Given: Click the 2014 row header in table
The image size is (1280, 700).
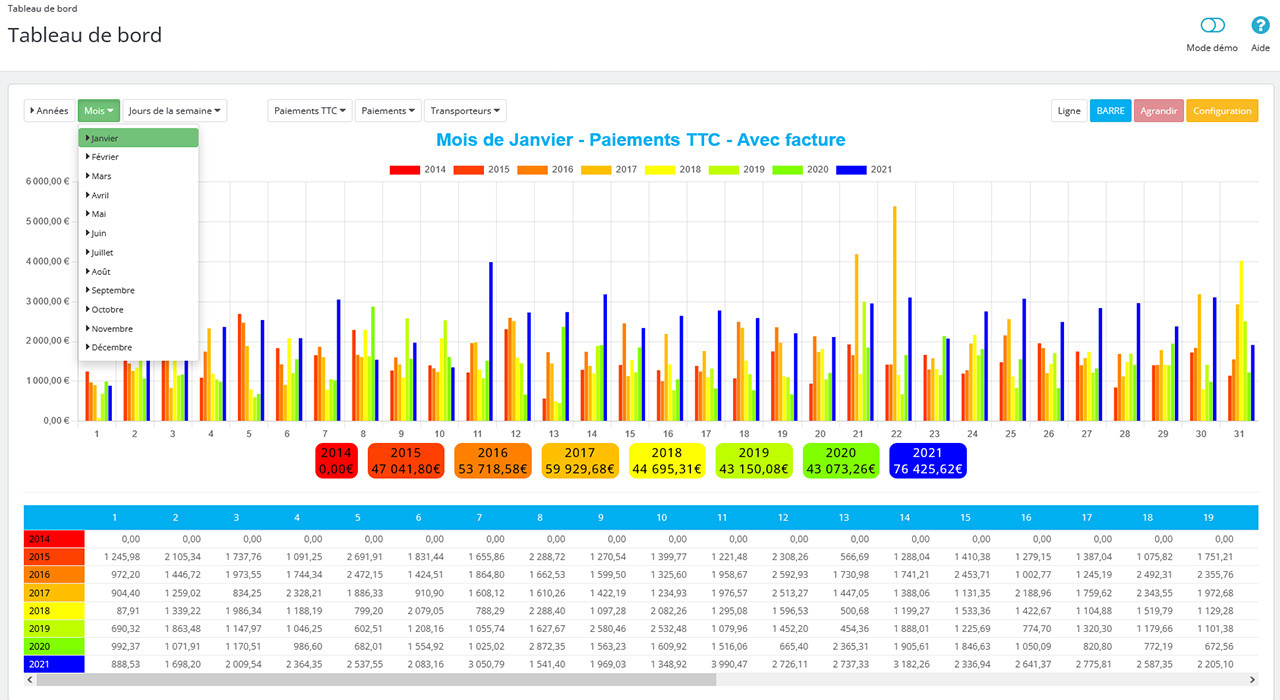Looking at the screenshot, I should click(x=54, y=538).
